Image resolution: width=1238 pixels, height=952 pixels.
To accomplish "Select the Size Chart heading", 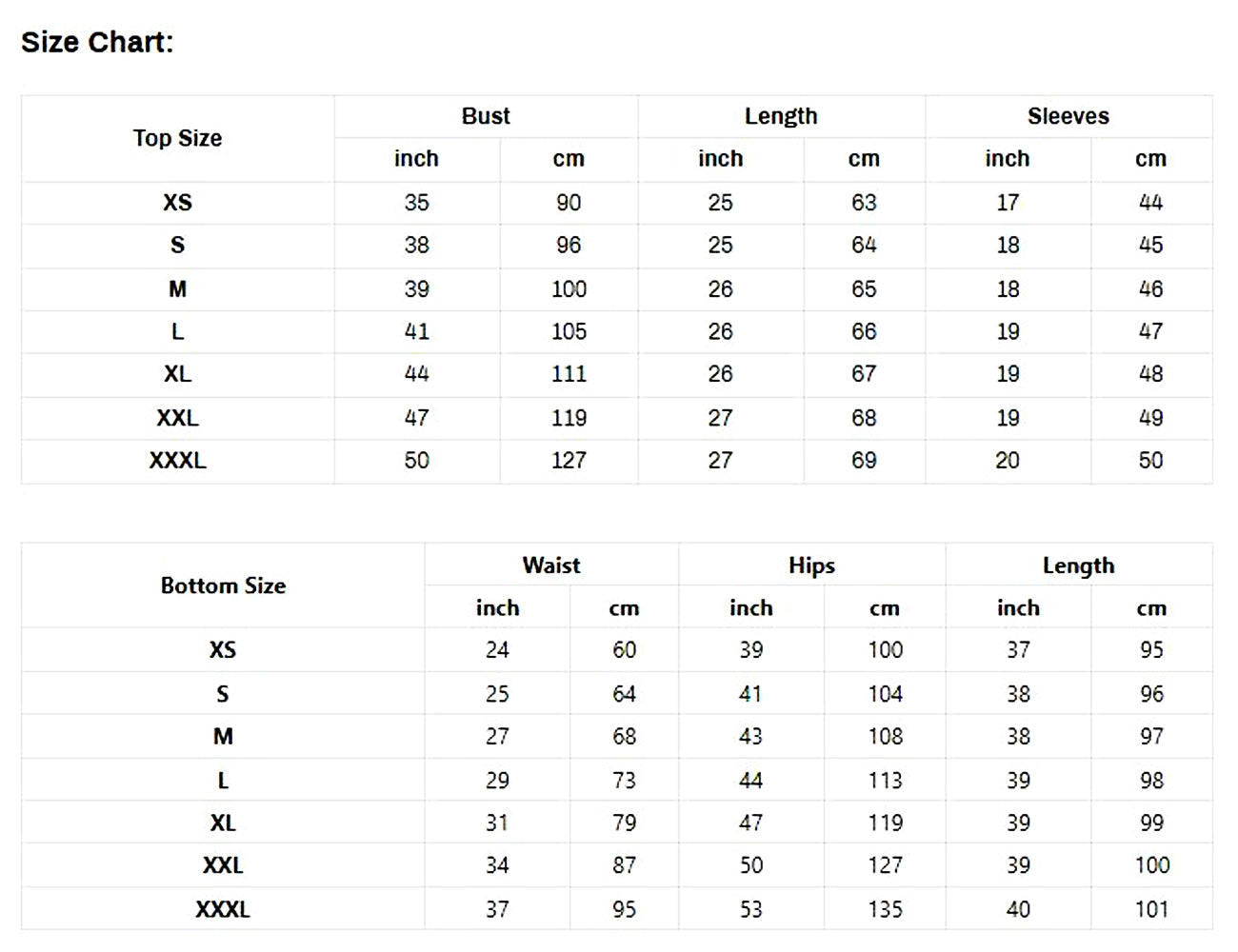I will click(97, 42).
